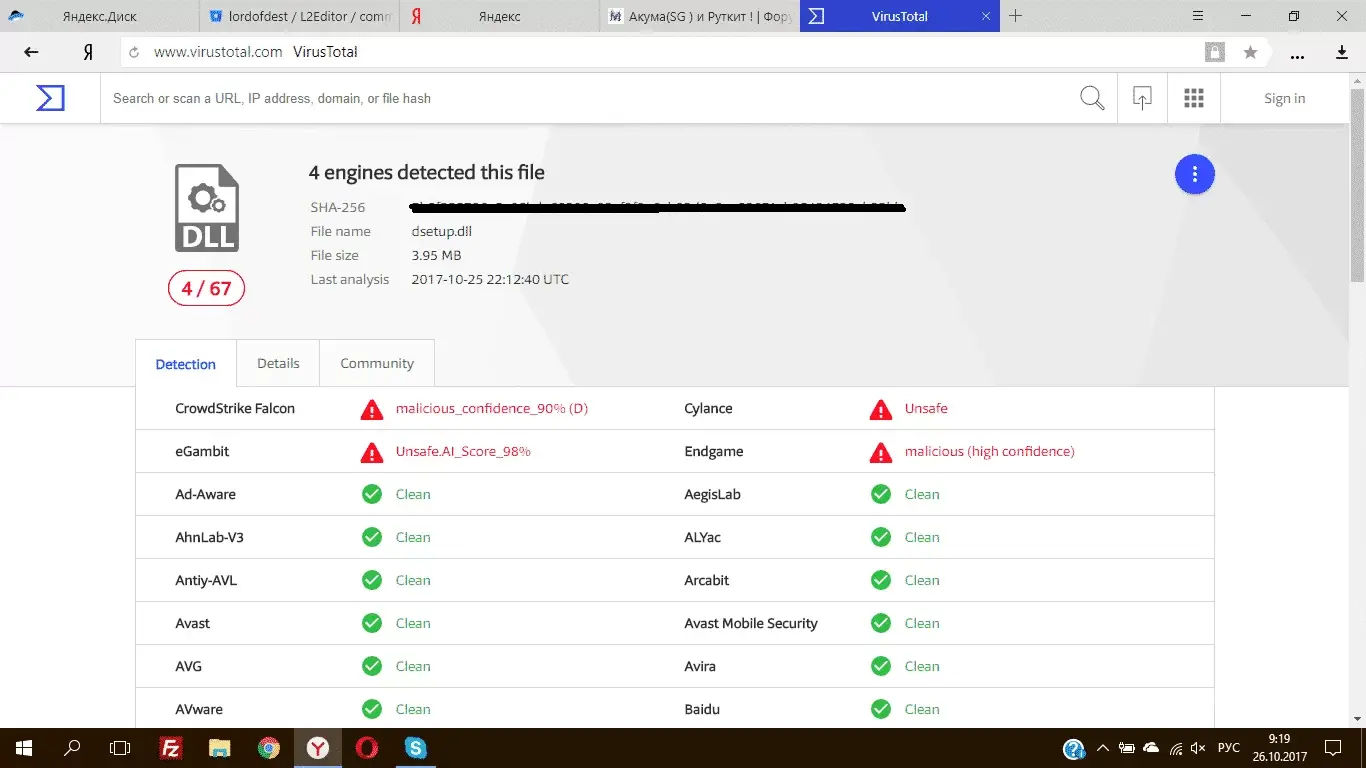Click 'malicious (high confidence)' result
The image size is (1366, 768).
point(990,452)
